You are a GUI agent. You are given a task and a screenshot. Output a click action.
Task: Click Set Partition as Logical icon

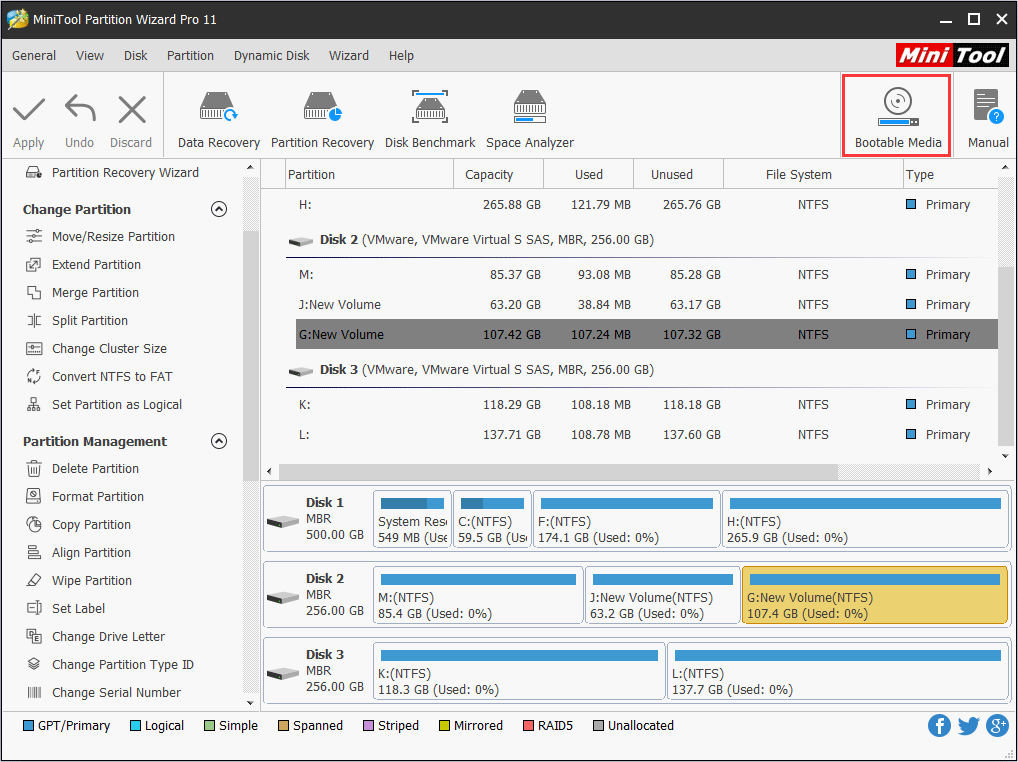click(34, 404)
